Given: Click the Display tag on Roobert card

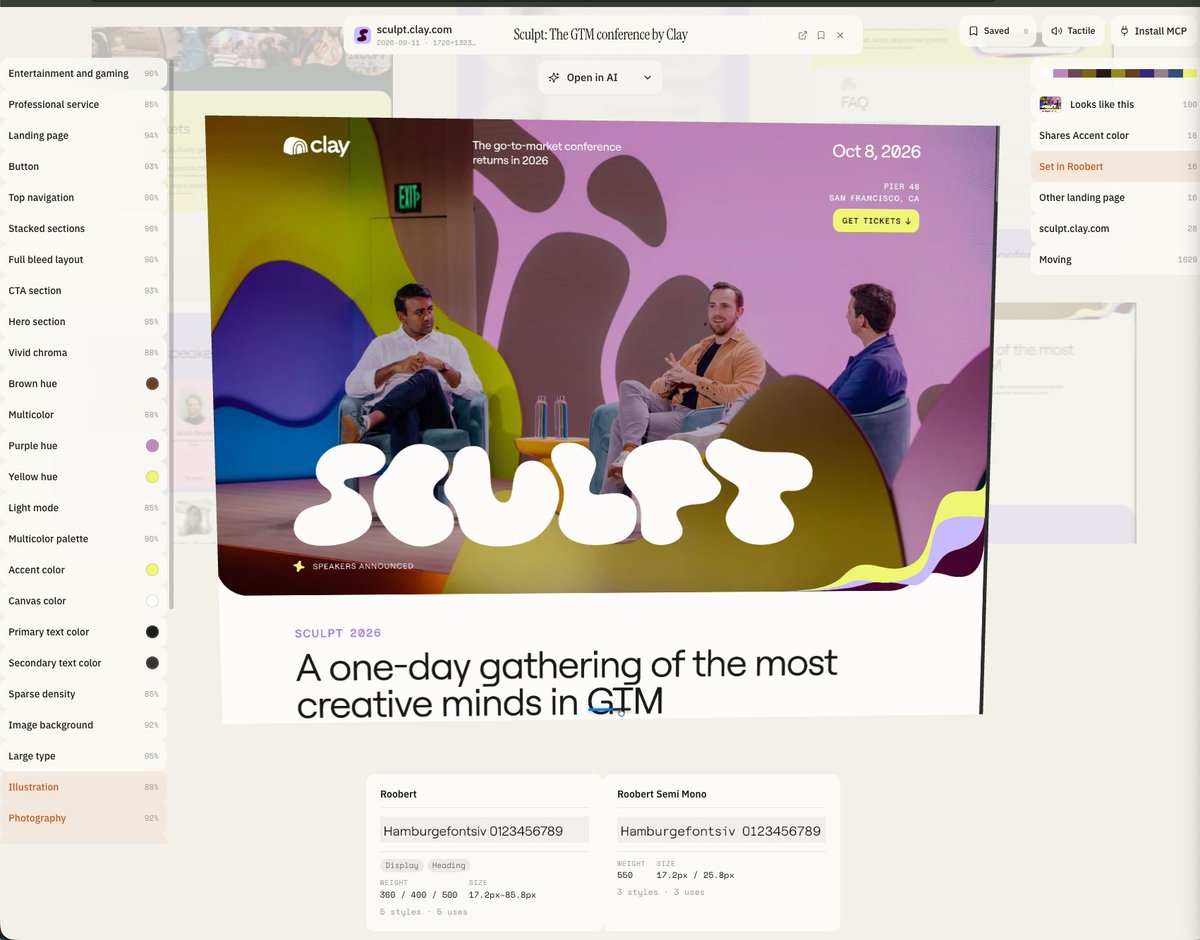Looking at the screenshot, I should 402,866.
